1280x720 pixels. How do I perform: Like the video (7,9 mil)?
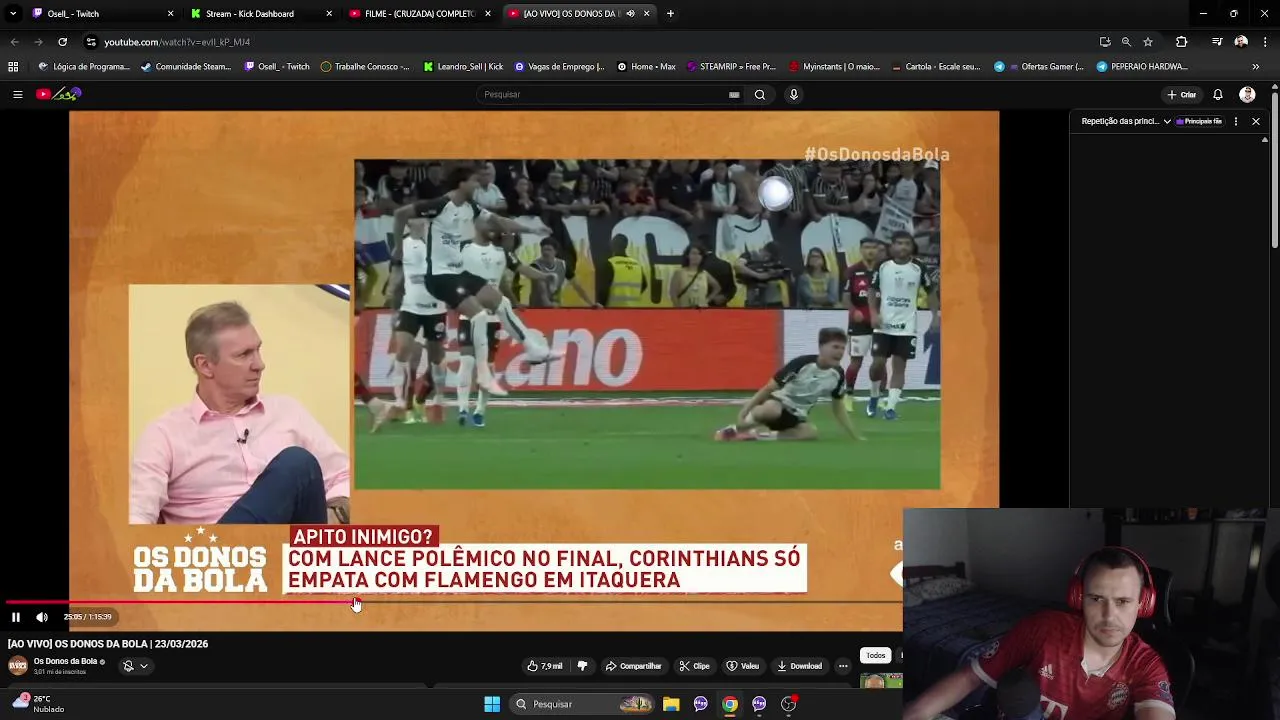click(x=545, y=666)
